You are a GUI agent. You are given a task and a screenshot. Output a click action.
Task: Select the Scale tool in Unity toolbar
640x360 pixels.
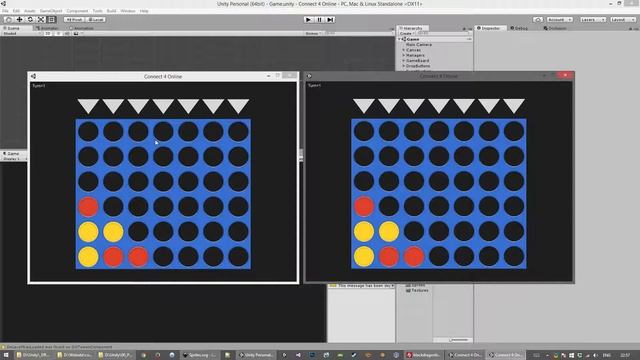tap(41, 20)
